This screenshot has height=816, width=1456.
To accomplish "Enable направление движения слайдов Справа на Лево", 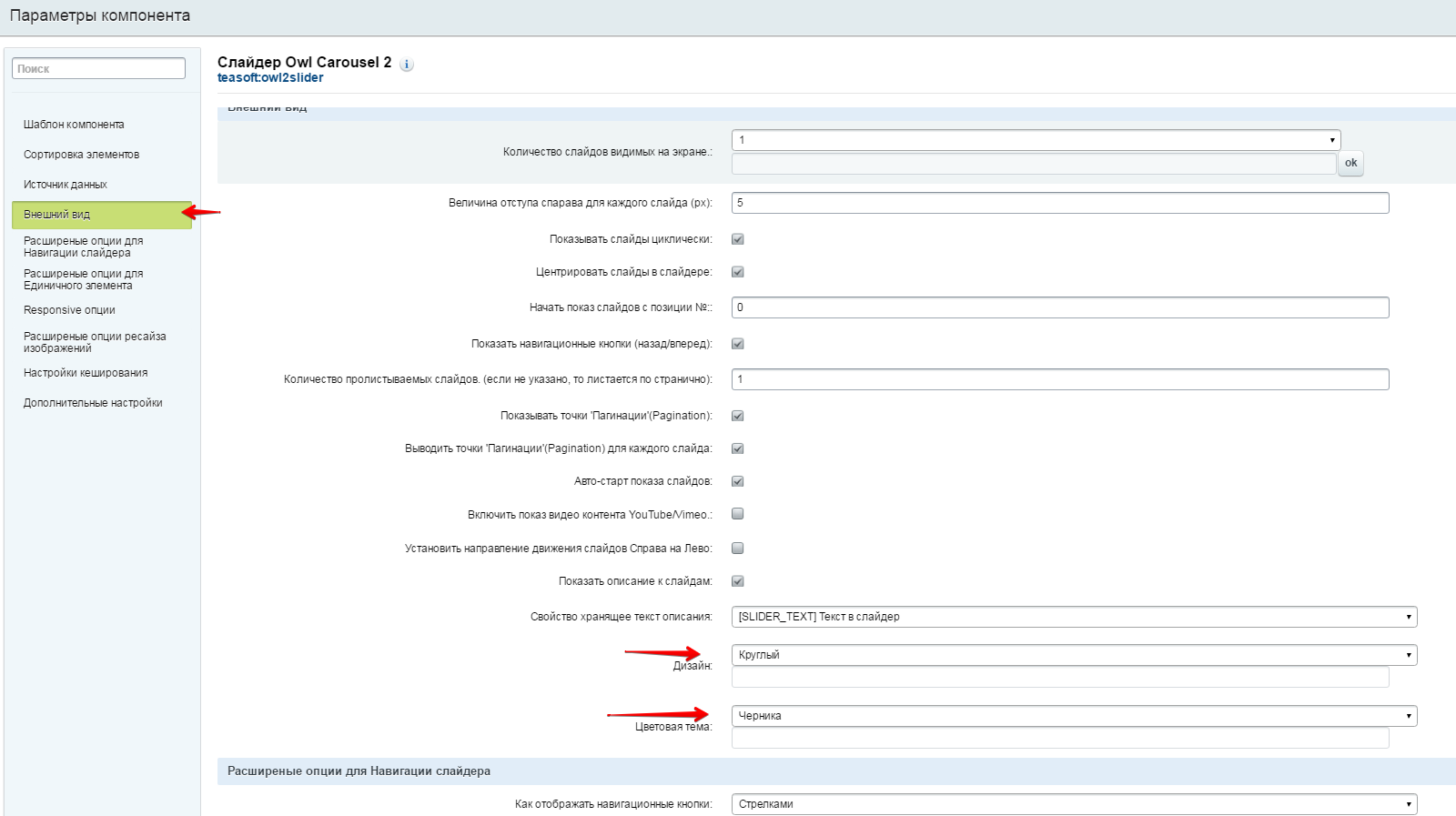I will tap(738, 548).
